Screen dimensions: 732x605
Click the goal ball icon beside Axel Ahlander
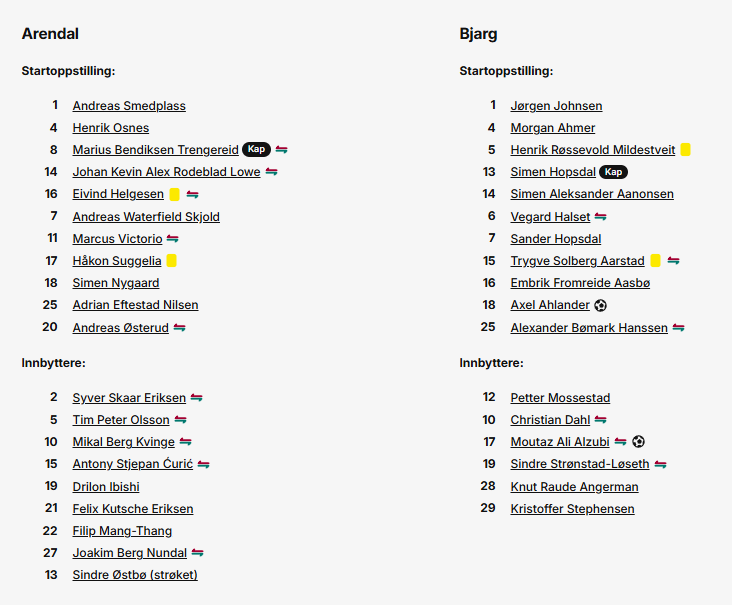point(600,305)
